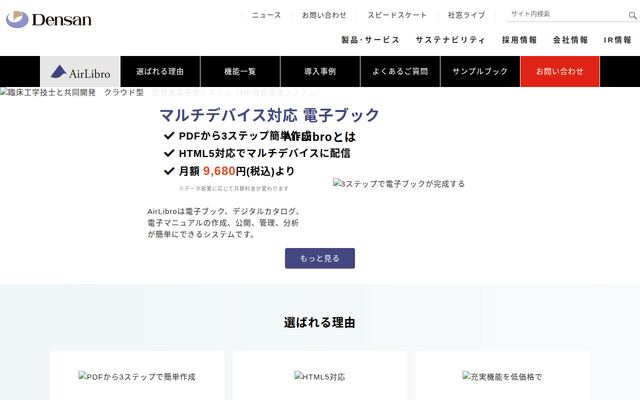This screenshot has height=400, width=640.
Task: Click the AirLibro logo tab
Action: 80,71
